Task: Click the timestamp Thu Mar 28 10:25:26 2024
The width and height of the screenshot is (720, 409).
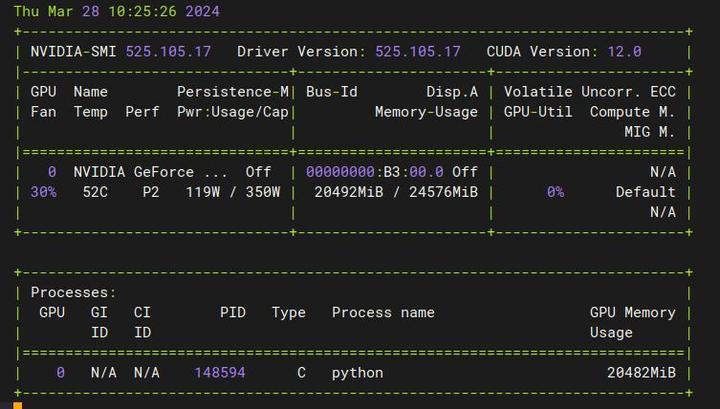Action: coord(116,12)
